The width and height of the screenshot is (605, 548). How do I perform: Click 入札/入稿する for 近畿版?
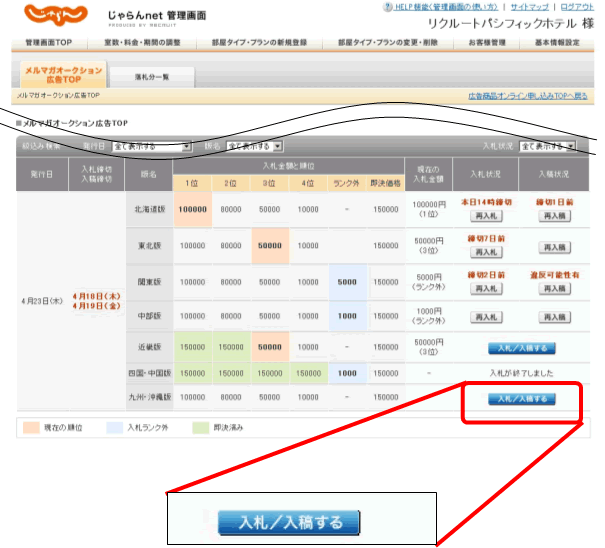(x=522, y=348)
